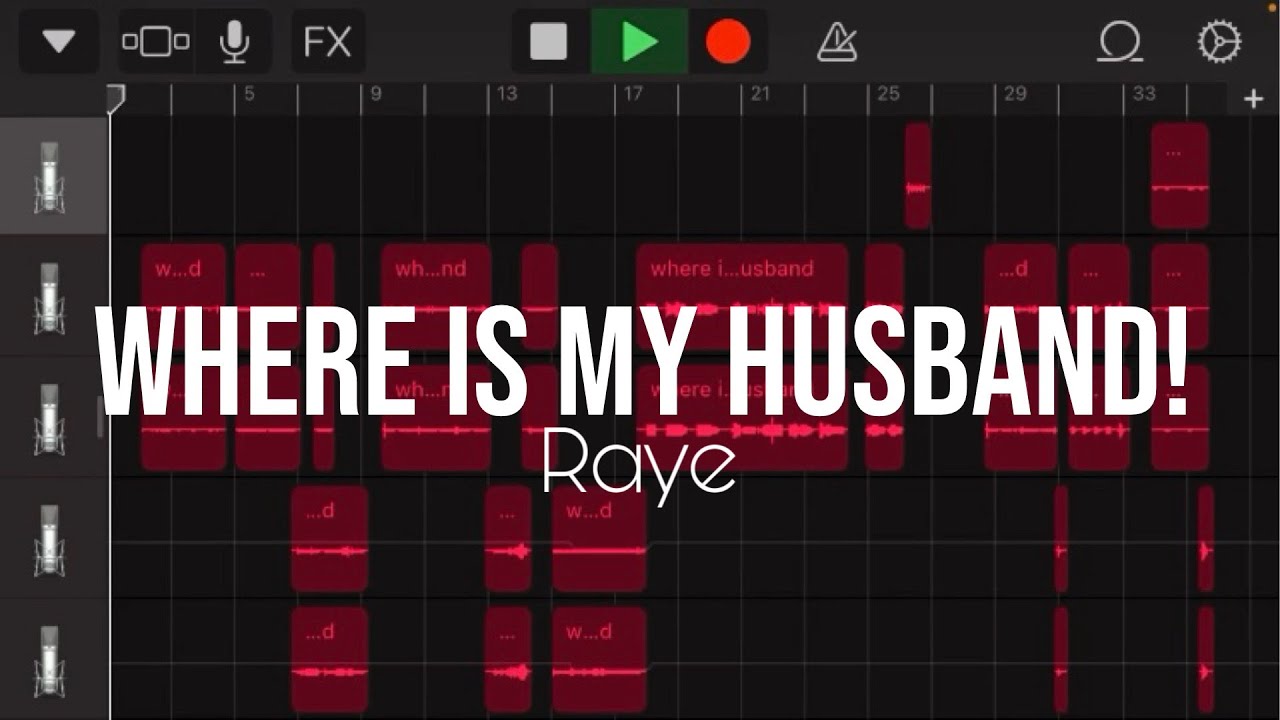Select the '...d' region near bar 29, track two
Image resolution: width=1280 pixels, height=720 pixels.
click(x=1020, y=296)
